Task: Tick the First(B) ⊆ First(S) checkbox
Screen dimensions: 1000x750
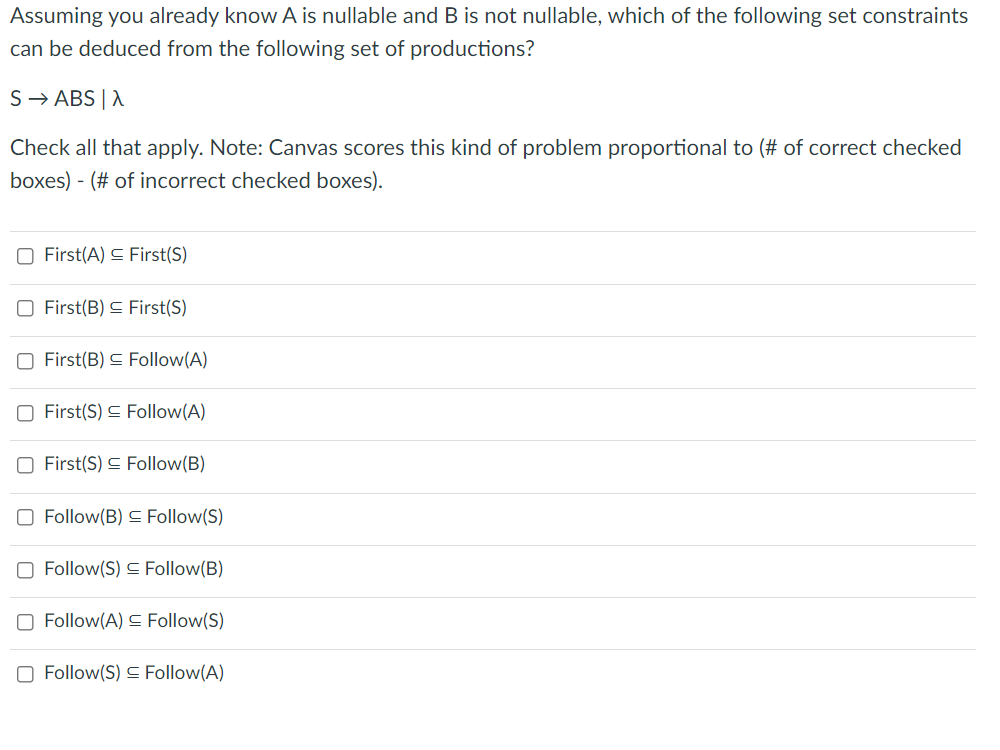Action: (x=26, y=309)
